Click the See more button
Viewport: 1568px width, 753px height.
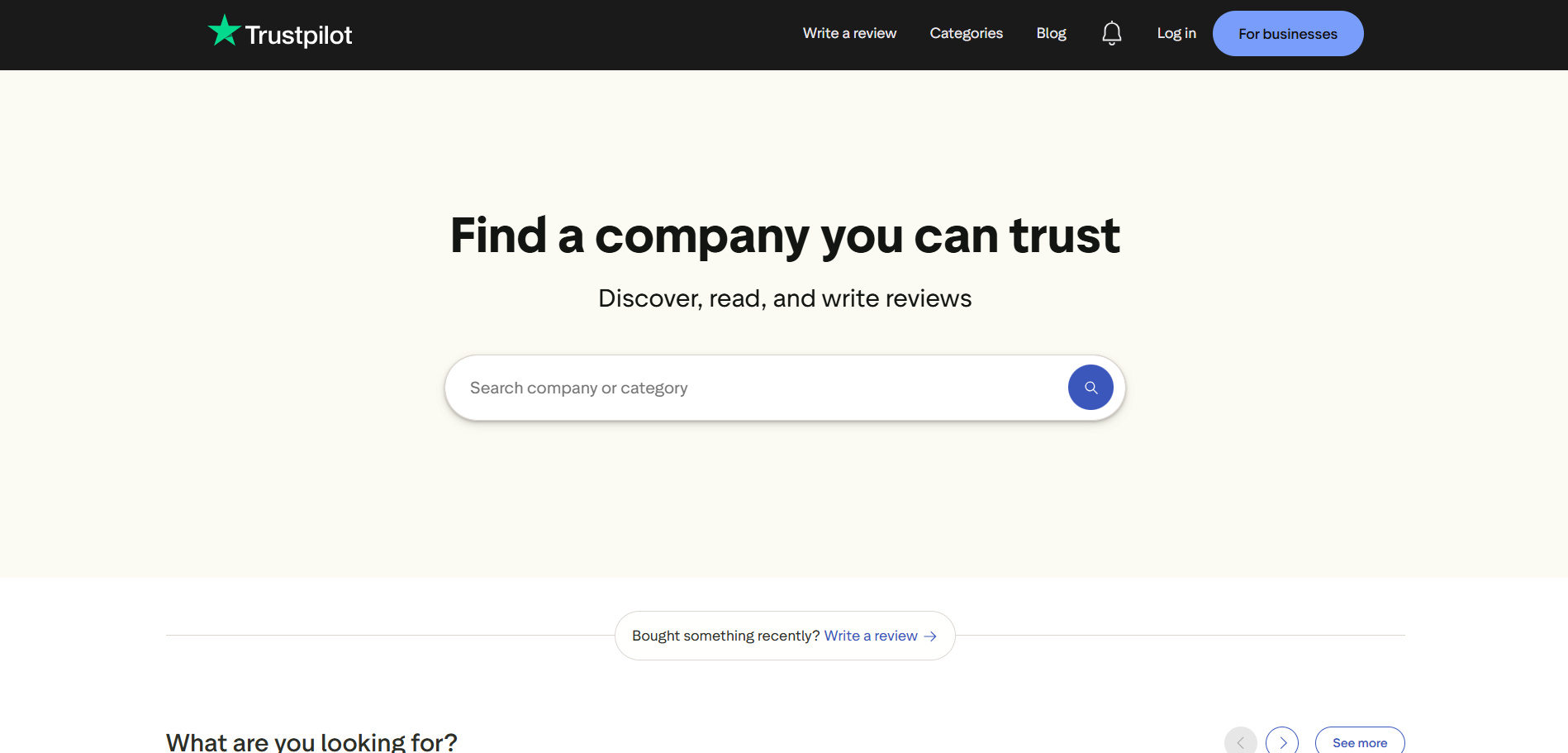(x=1359, y=742)
